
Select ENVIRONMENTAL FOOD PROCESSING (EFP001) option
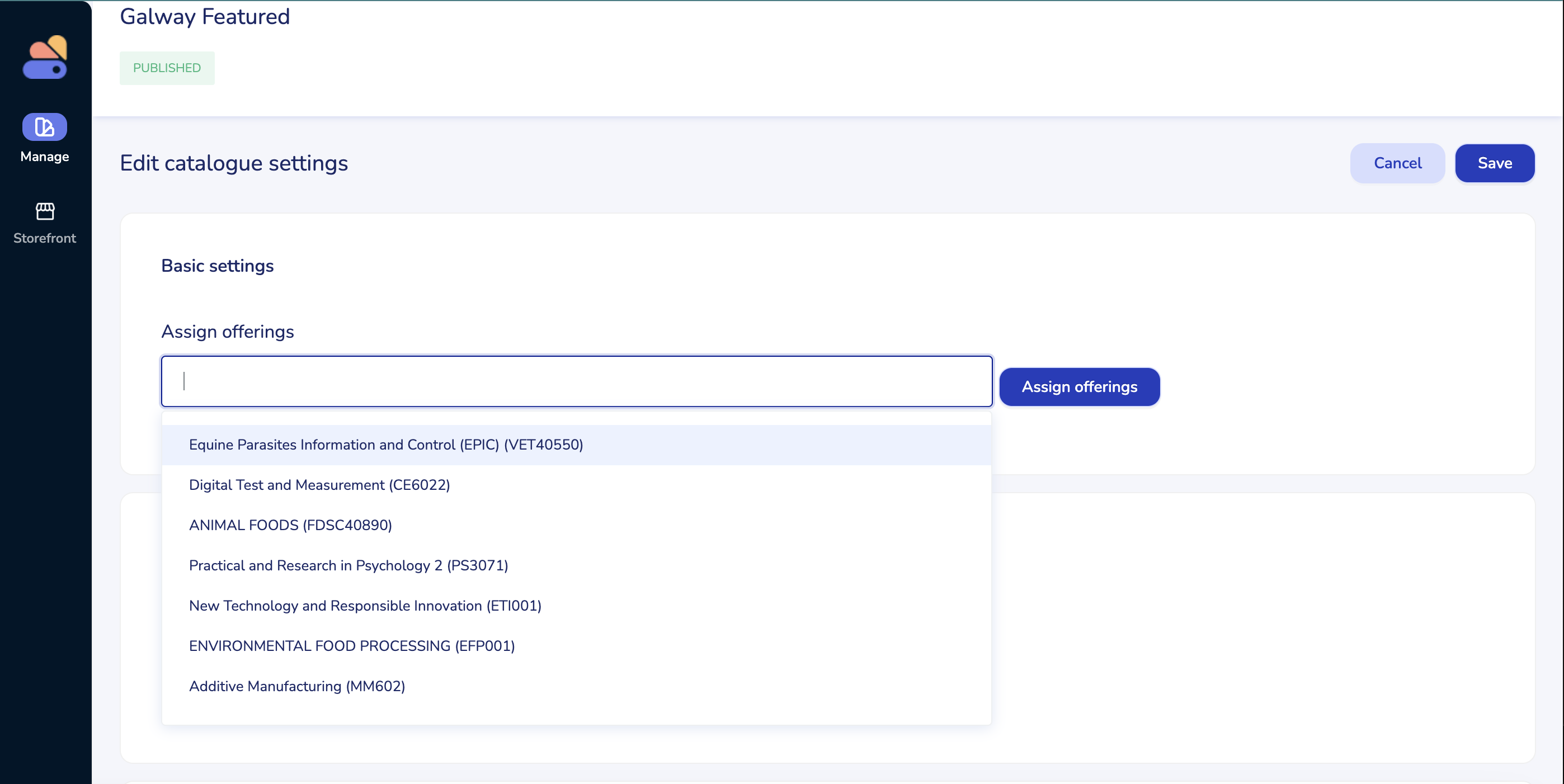[351, 646]
